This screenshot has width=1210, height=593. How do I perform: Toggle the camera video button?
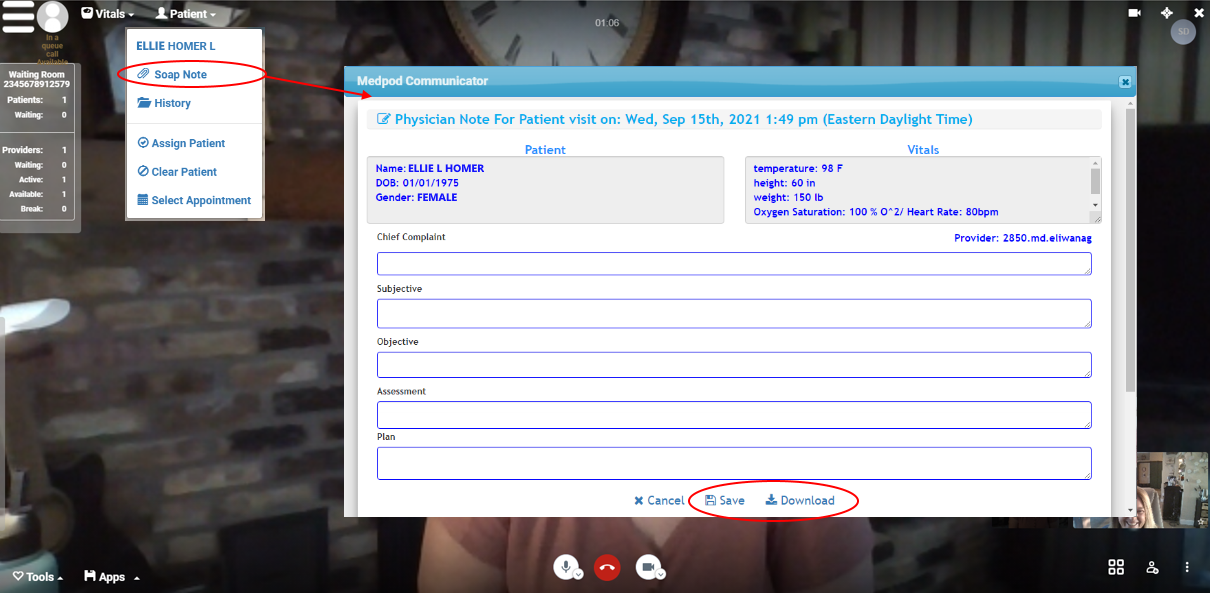pos(648,568)
